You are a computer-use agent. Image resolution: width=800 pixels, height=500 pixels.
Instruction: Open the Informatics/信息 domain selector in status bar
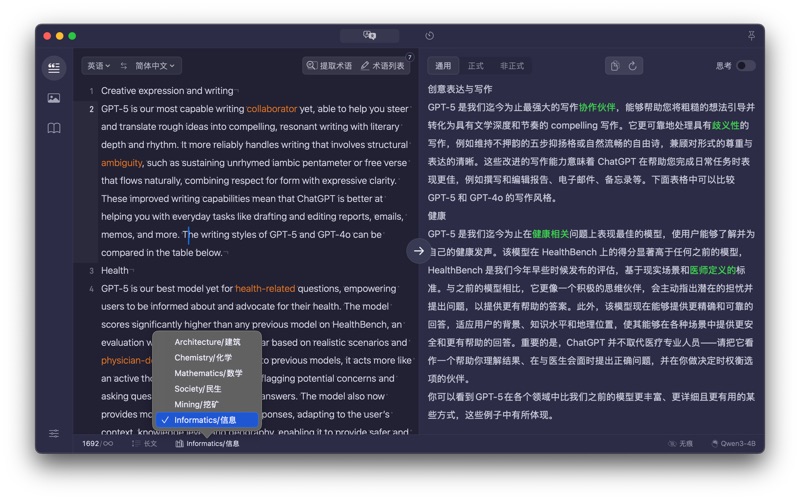206,443
